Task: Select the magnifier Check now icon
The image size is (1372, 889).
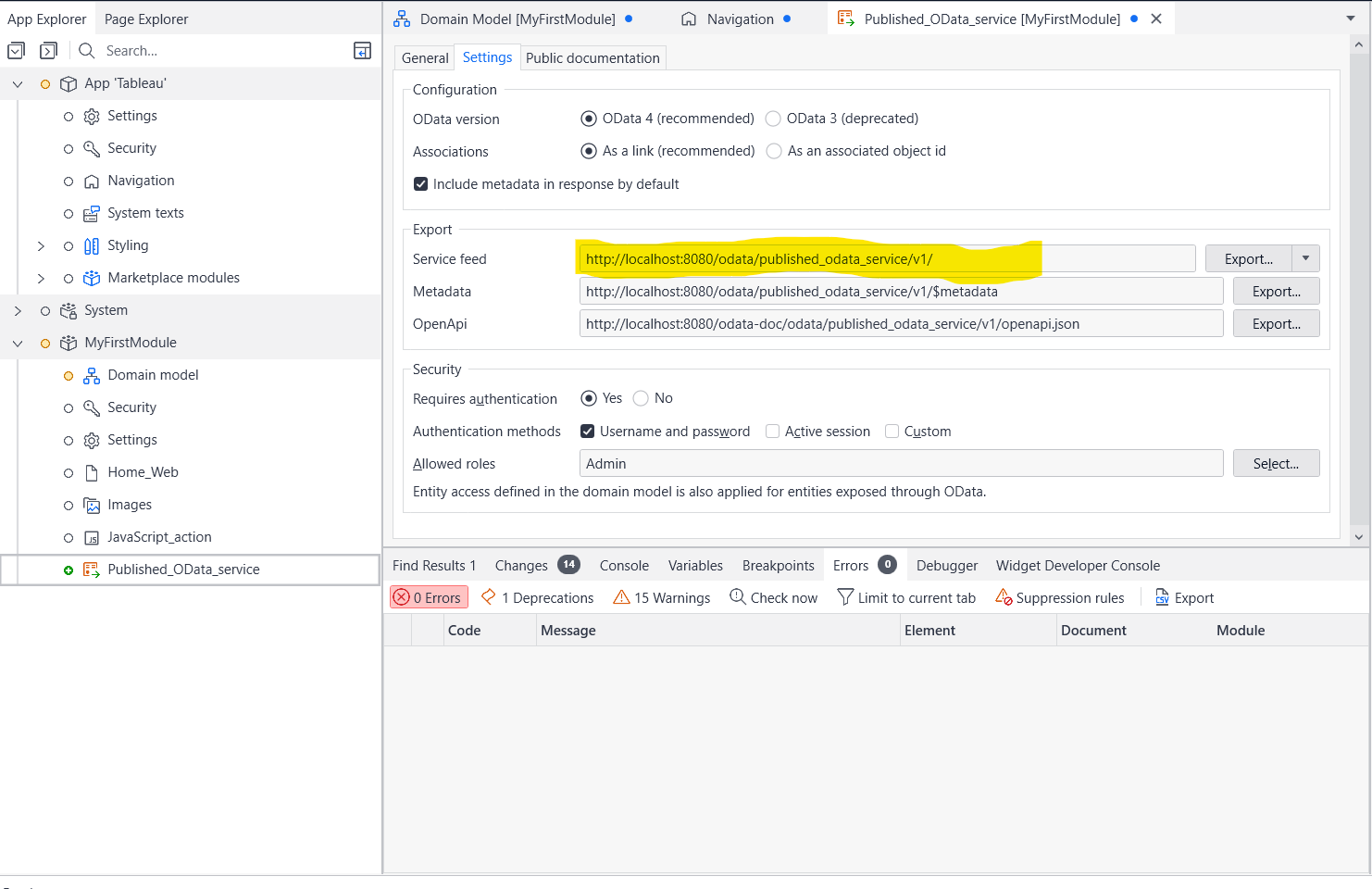Action: tap(738, 597)
